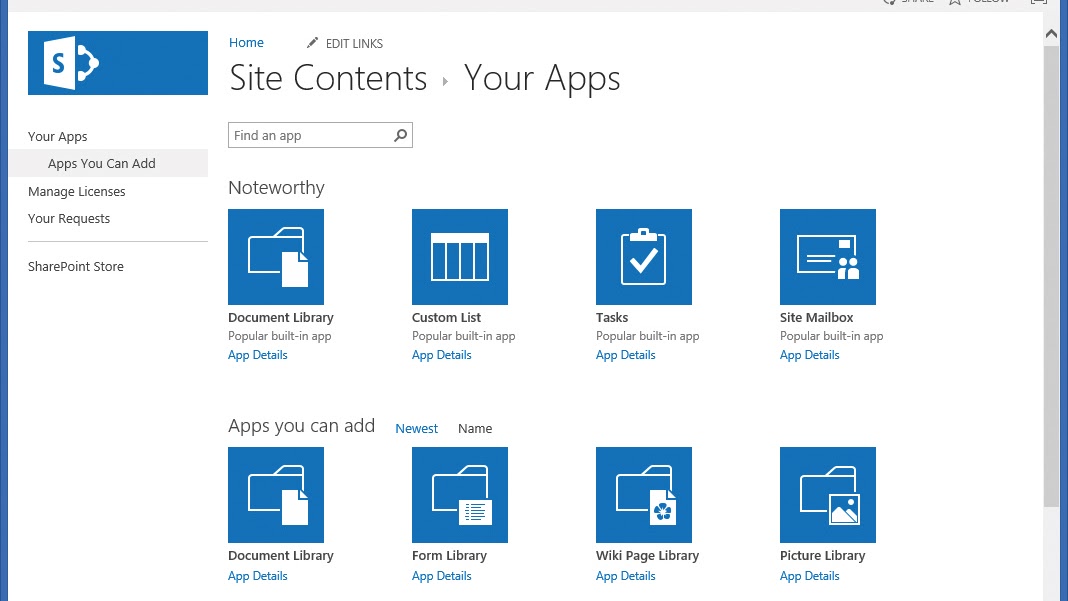The width and height of the screenshot is (1068, 601).
Task: Click the Site Mailbox app name
Action: [816, 318]
